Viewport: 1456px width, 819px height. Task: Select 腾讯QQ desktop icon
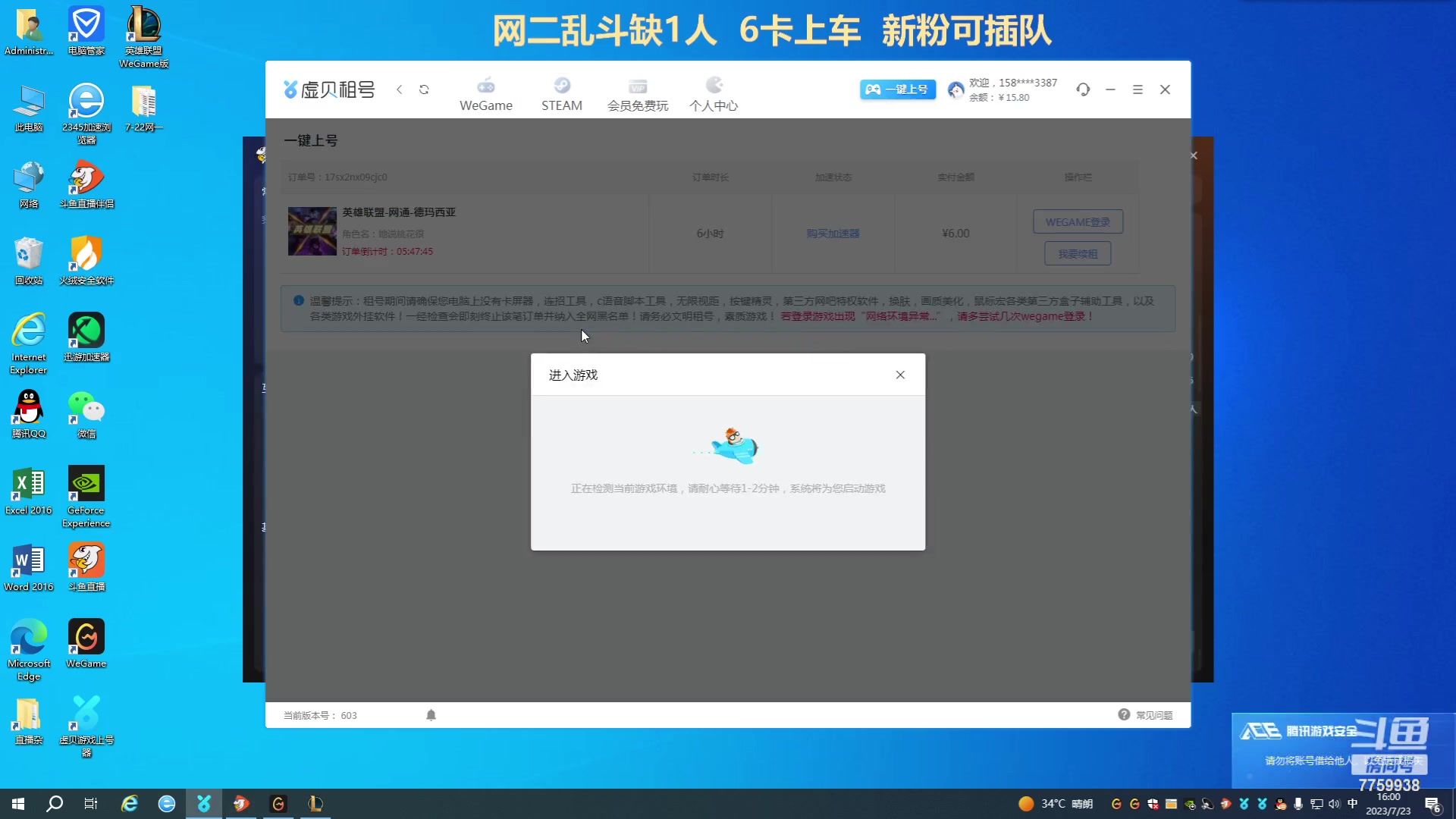point(29,414)
